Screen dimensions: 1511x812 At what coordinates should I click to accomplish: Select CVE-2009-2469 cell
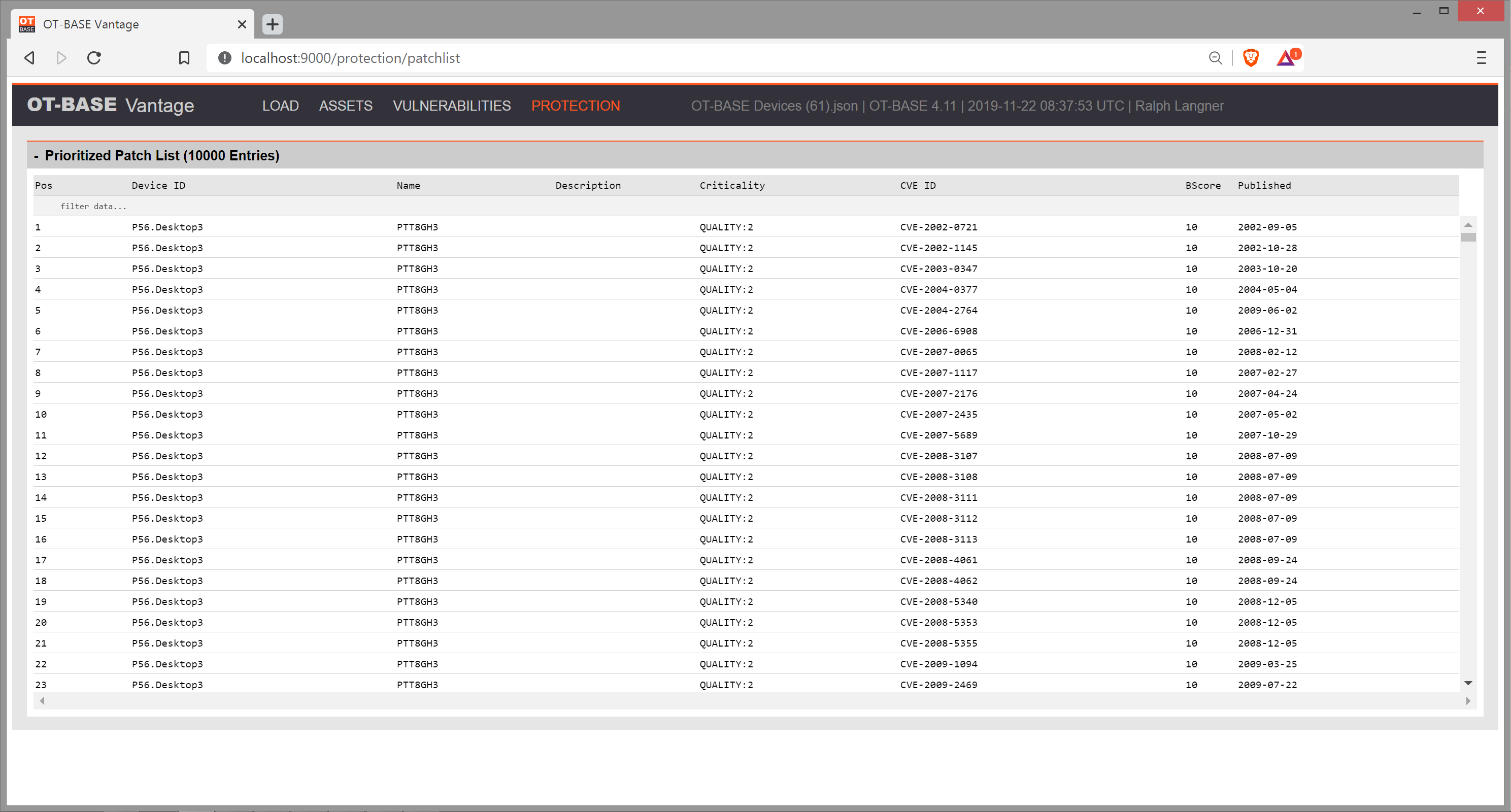(938, 685)
